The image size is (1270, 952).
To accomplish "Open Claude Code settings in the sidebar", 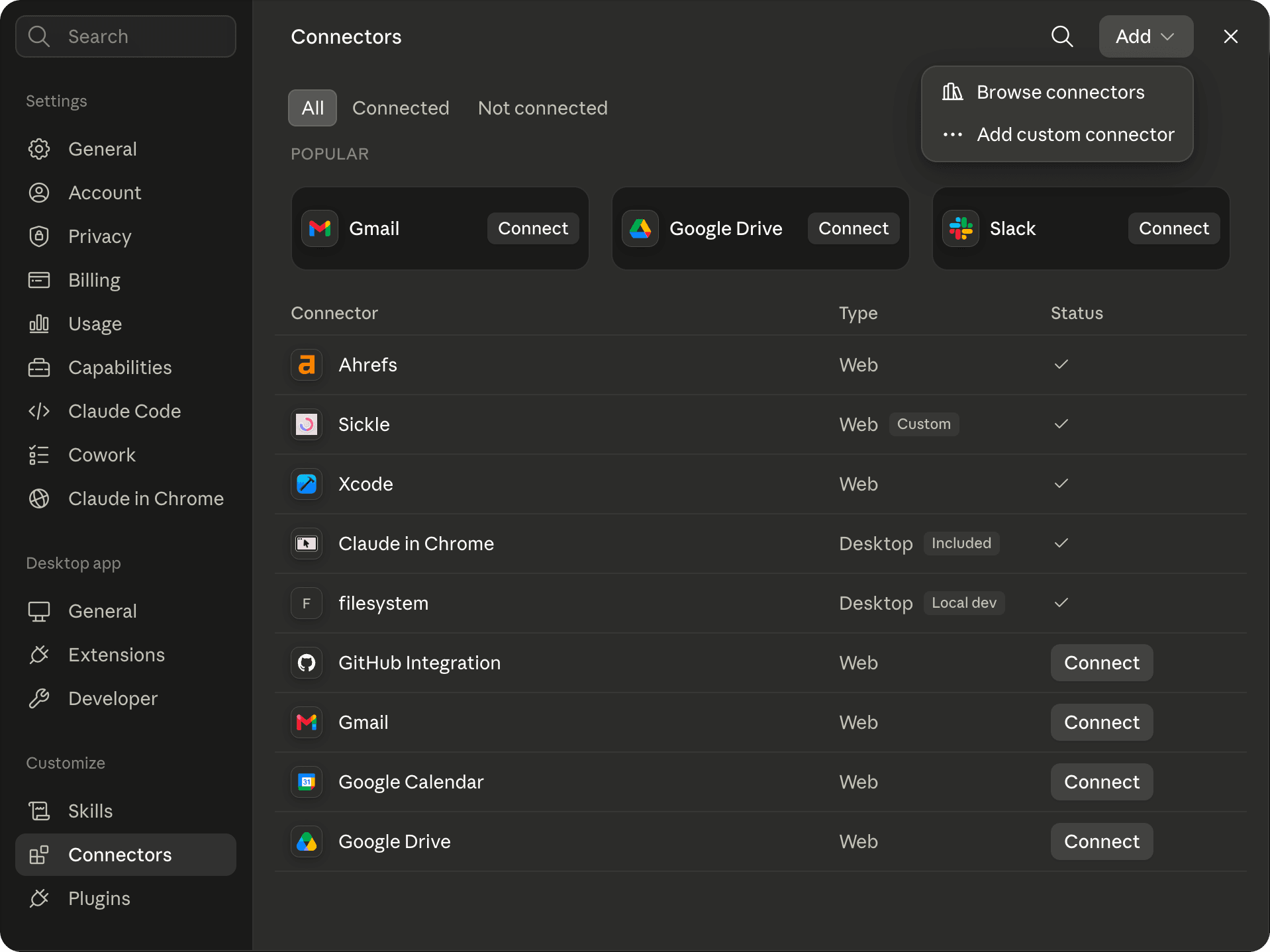I will pyautogui.click(x=126, y=411).
